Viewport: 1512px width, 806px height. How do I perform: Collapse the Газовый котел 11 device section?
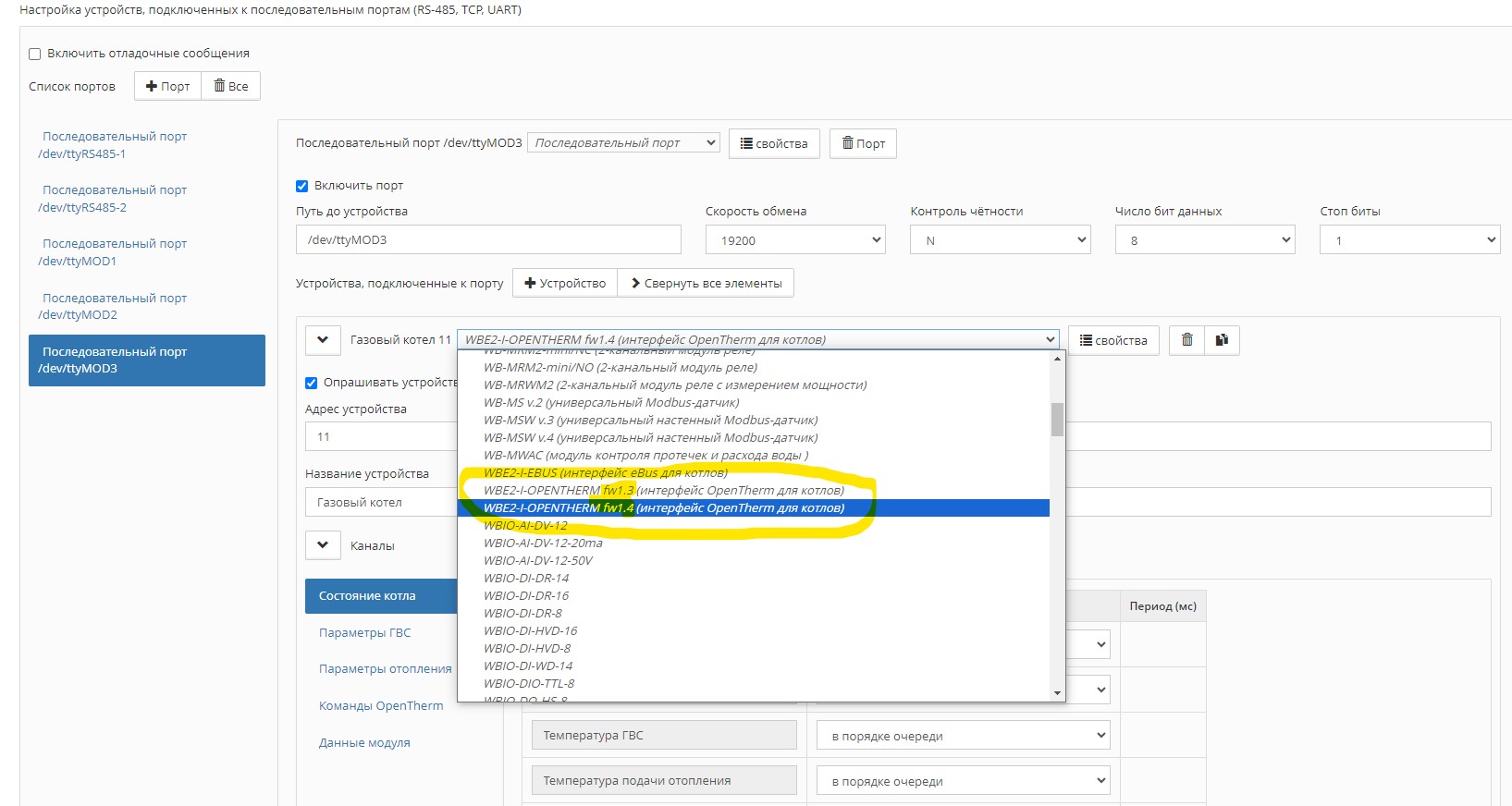tap(323, 340)
